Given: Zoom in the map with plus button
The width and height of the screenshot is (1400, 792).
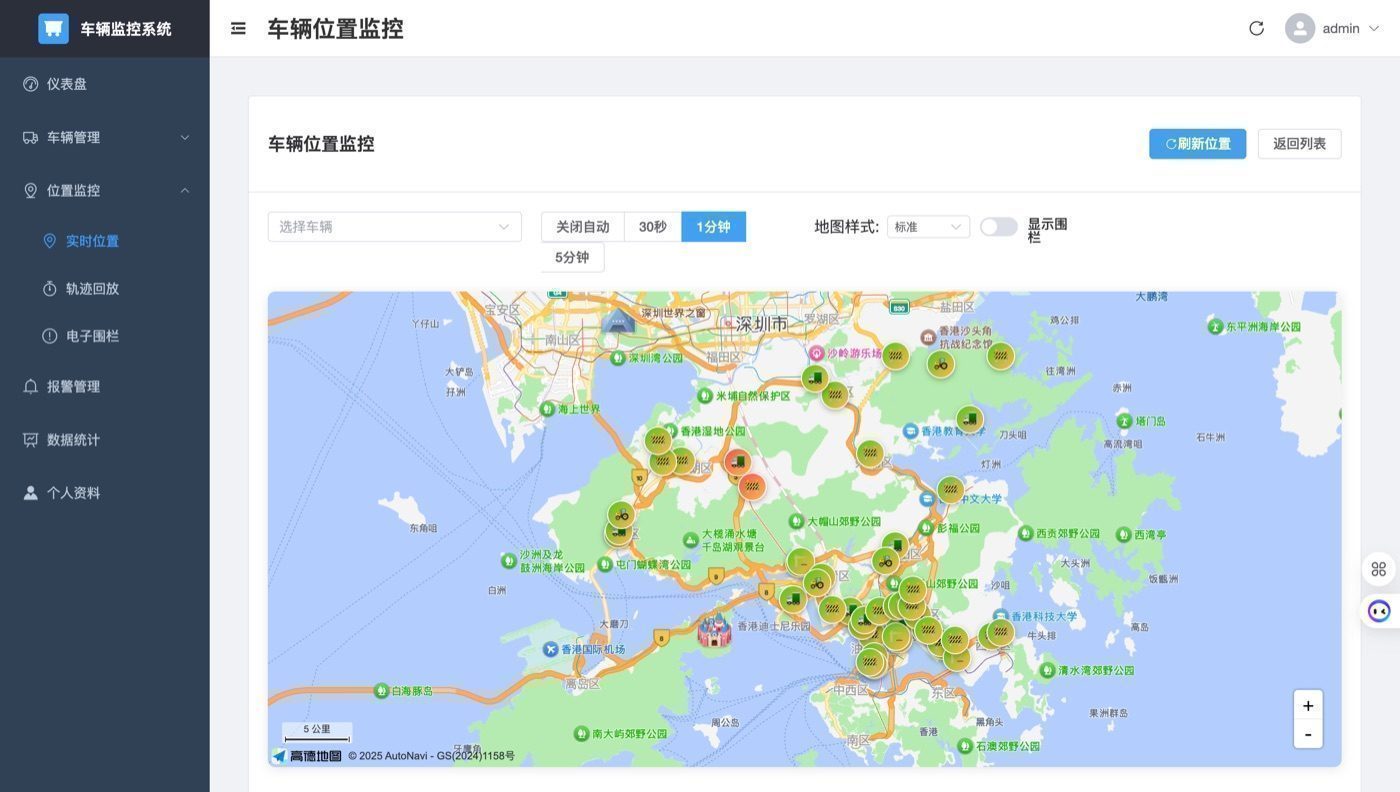Looking at the screenshot, I should pyautogui.click(x=1308, y=705).
